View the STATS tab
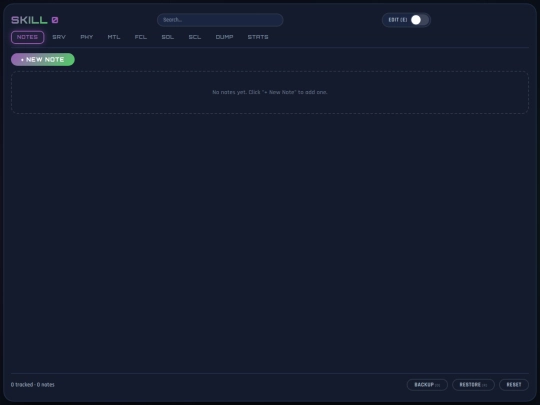 258,37
